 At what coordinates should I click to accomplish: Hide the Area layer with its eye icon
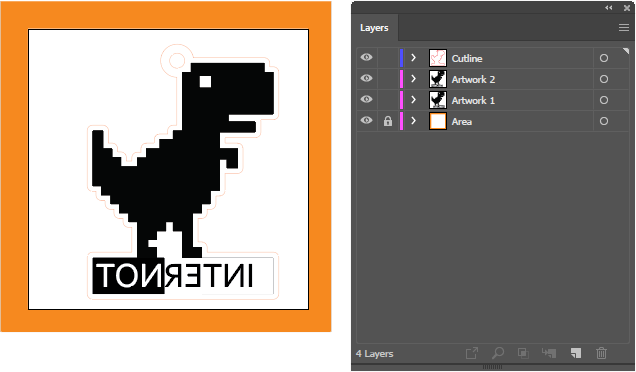(x=366, y=120)
